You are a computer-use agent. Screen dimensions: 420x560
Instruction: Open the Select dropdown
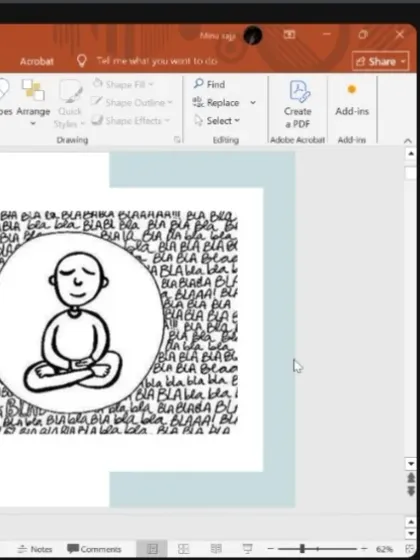(217, 121)
